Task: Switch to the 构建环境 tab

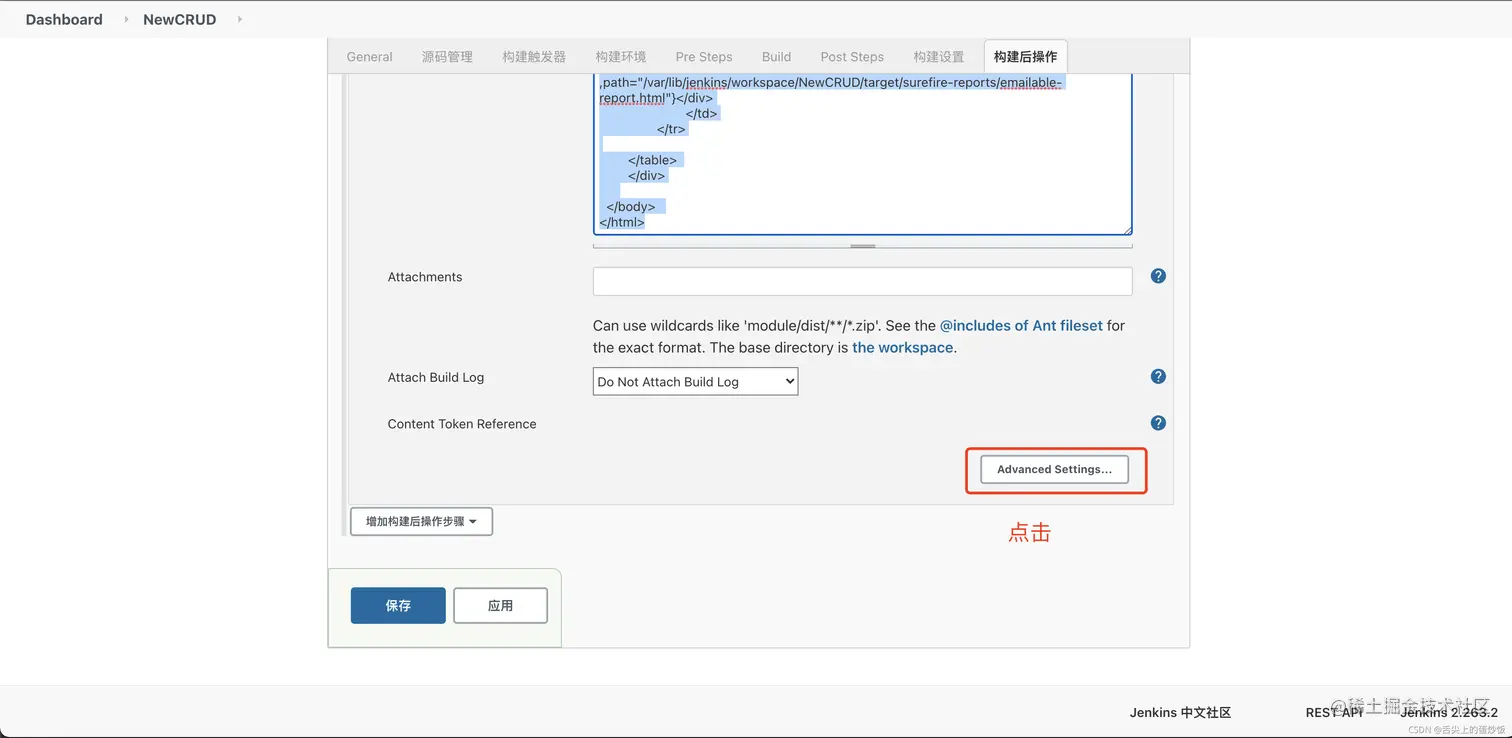Action: coord(621,57)
